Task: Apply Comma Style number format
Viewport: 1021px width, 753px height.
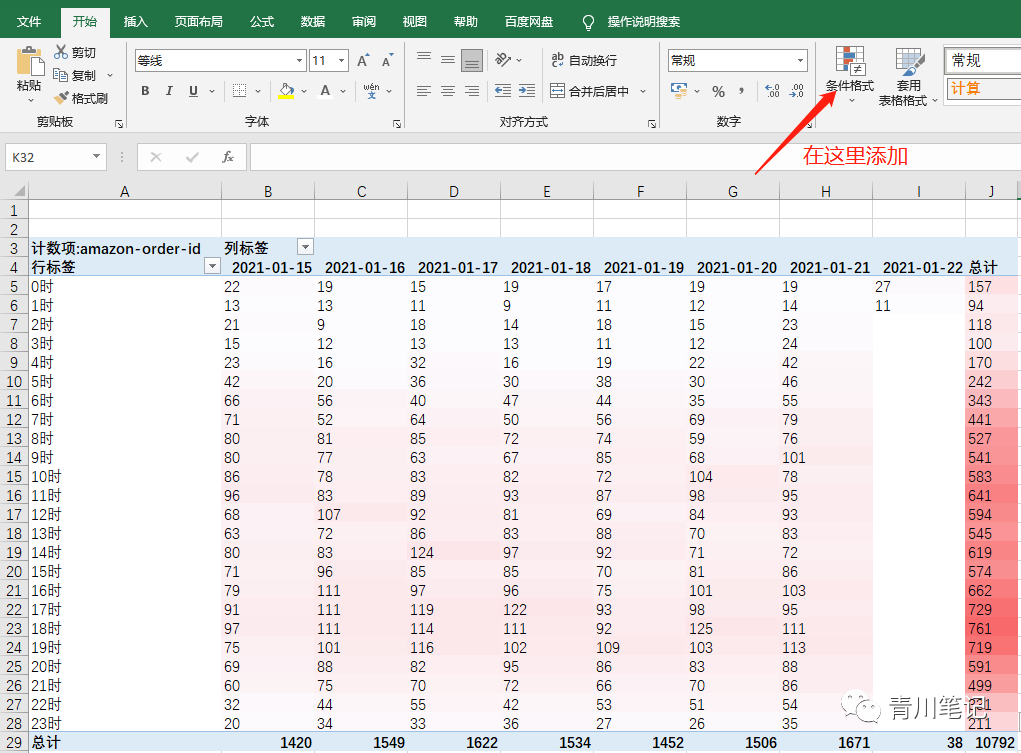Action: coord(741,91)
